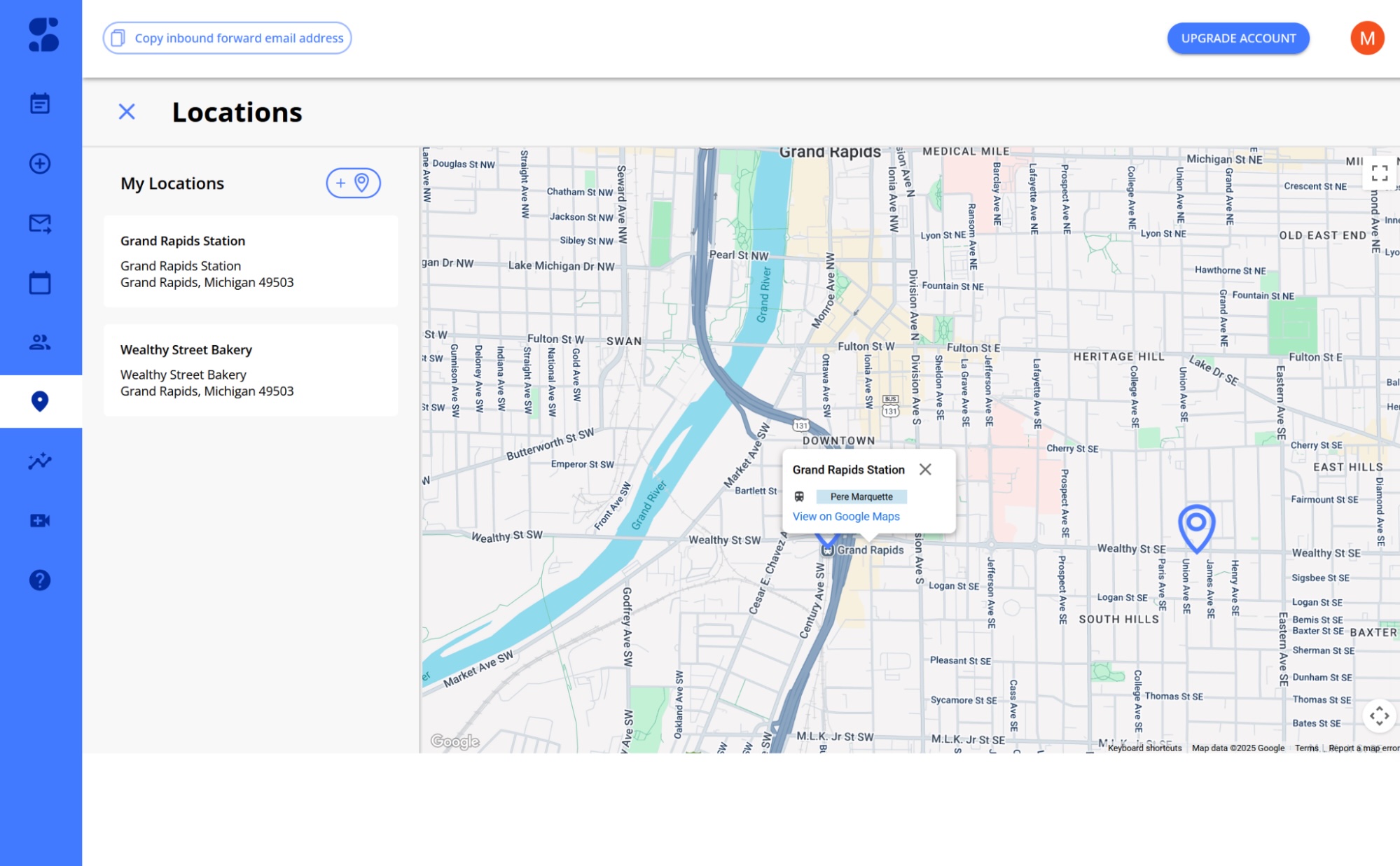
Task: Open the calendar sidebar icon
Action: (40, 283)
